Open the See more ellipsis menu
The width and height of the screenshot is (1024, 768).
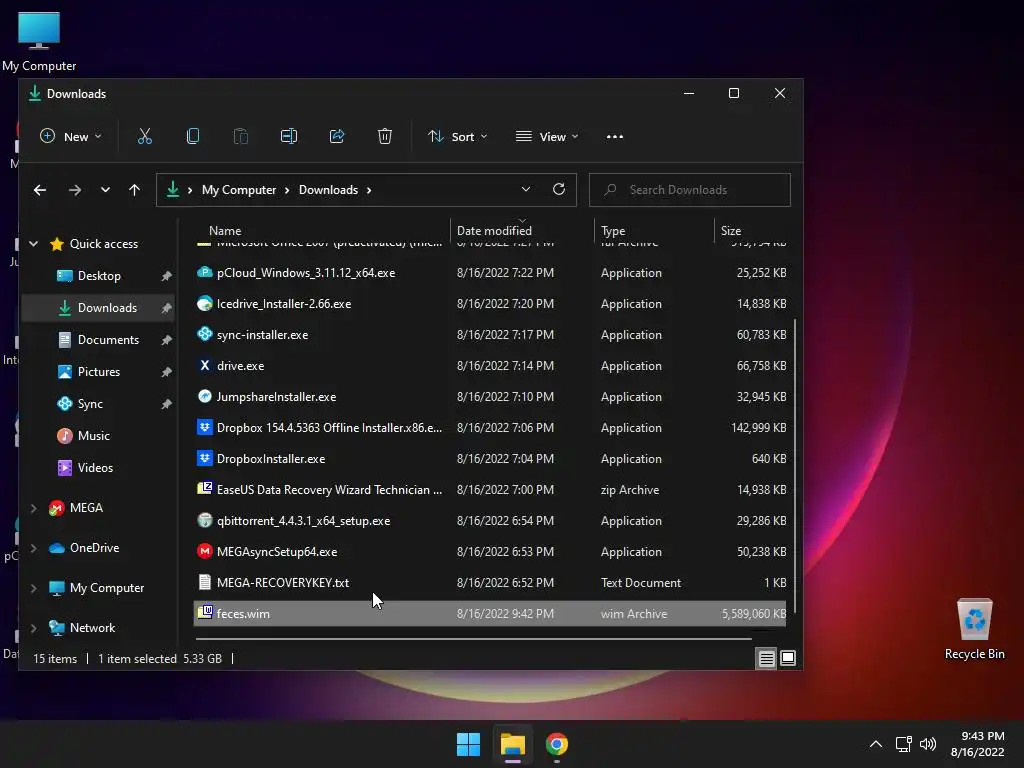click(x=615, y=136)
